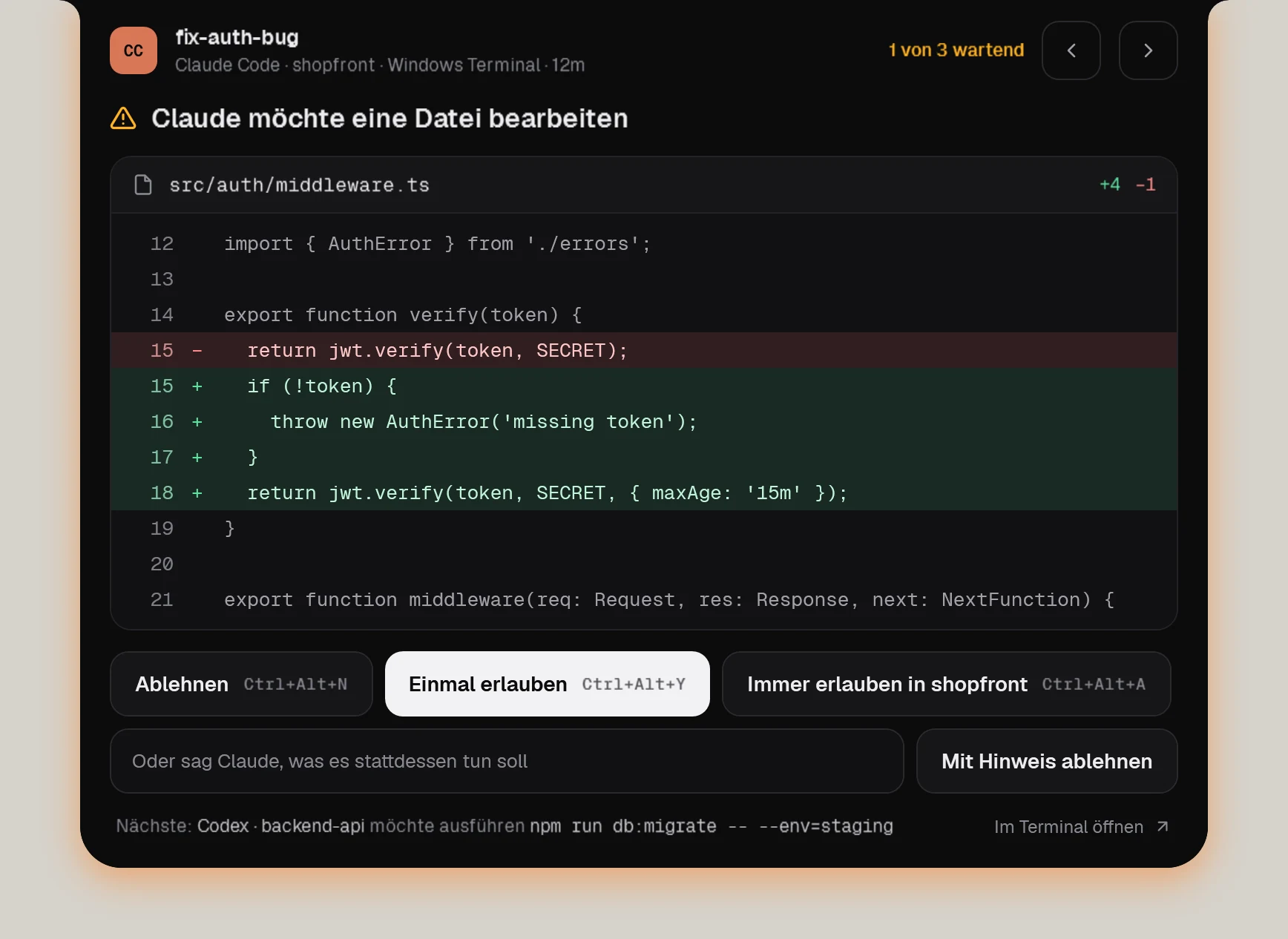Click the file icon beside middleware.ts
Viewport: 1288px width, 939px height.
coord(143,185)
